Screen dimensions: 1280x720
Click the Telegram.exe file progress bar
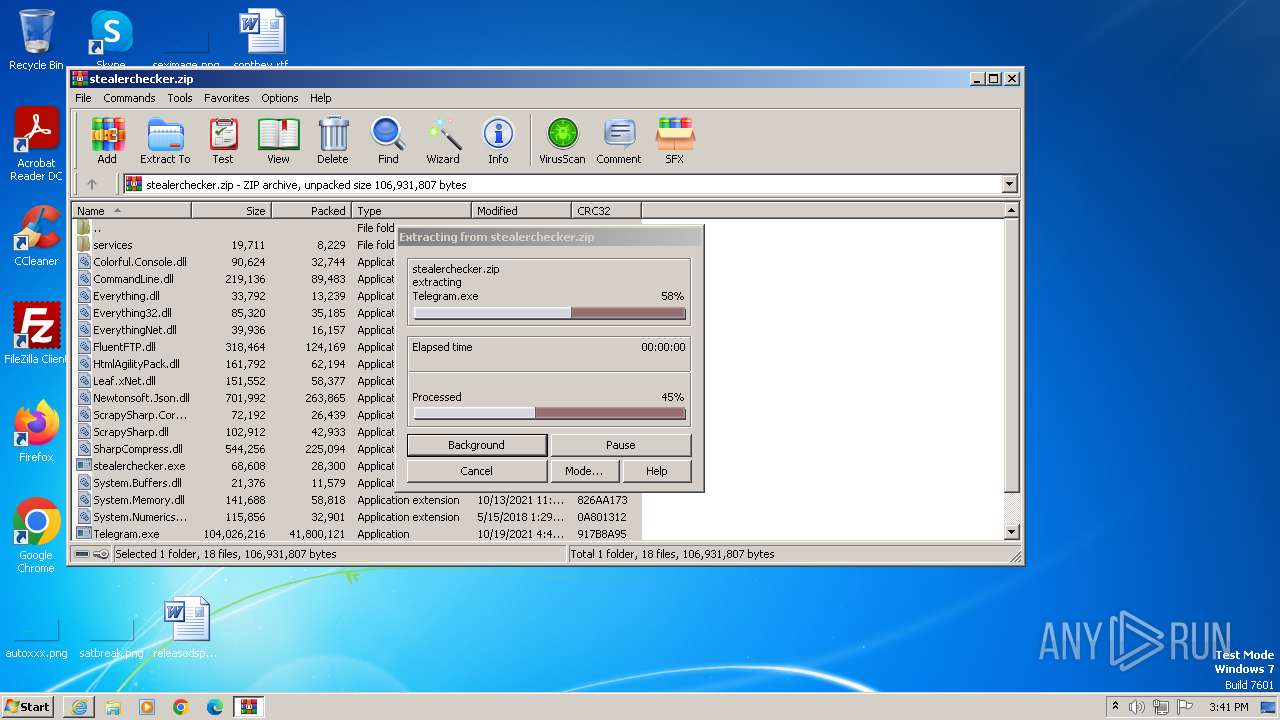coord(550,313)
